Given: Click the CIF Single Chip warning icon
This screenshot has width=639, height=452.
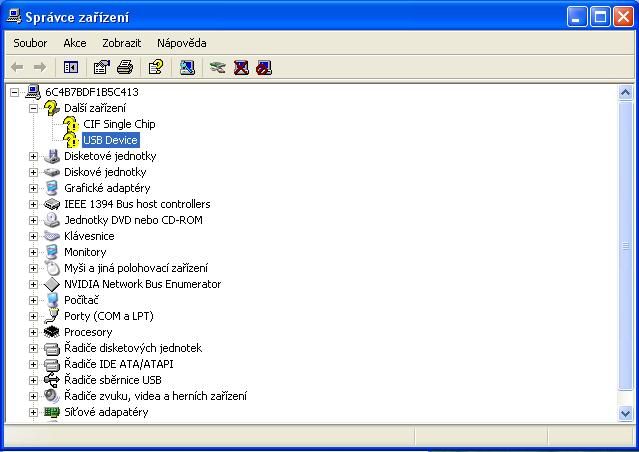Looking at the screenshot, I should click(71, 124).
